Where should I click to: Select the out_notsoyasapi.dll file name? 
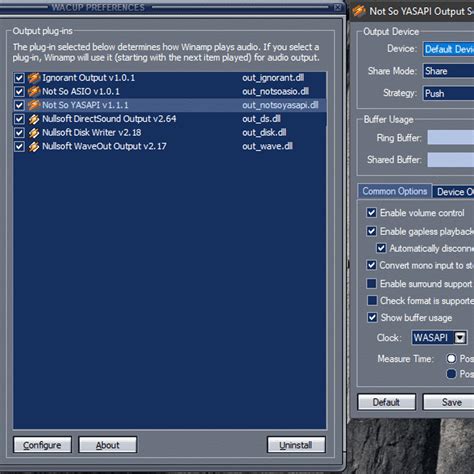[280, 105]
